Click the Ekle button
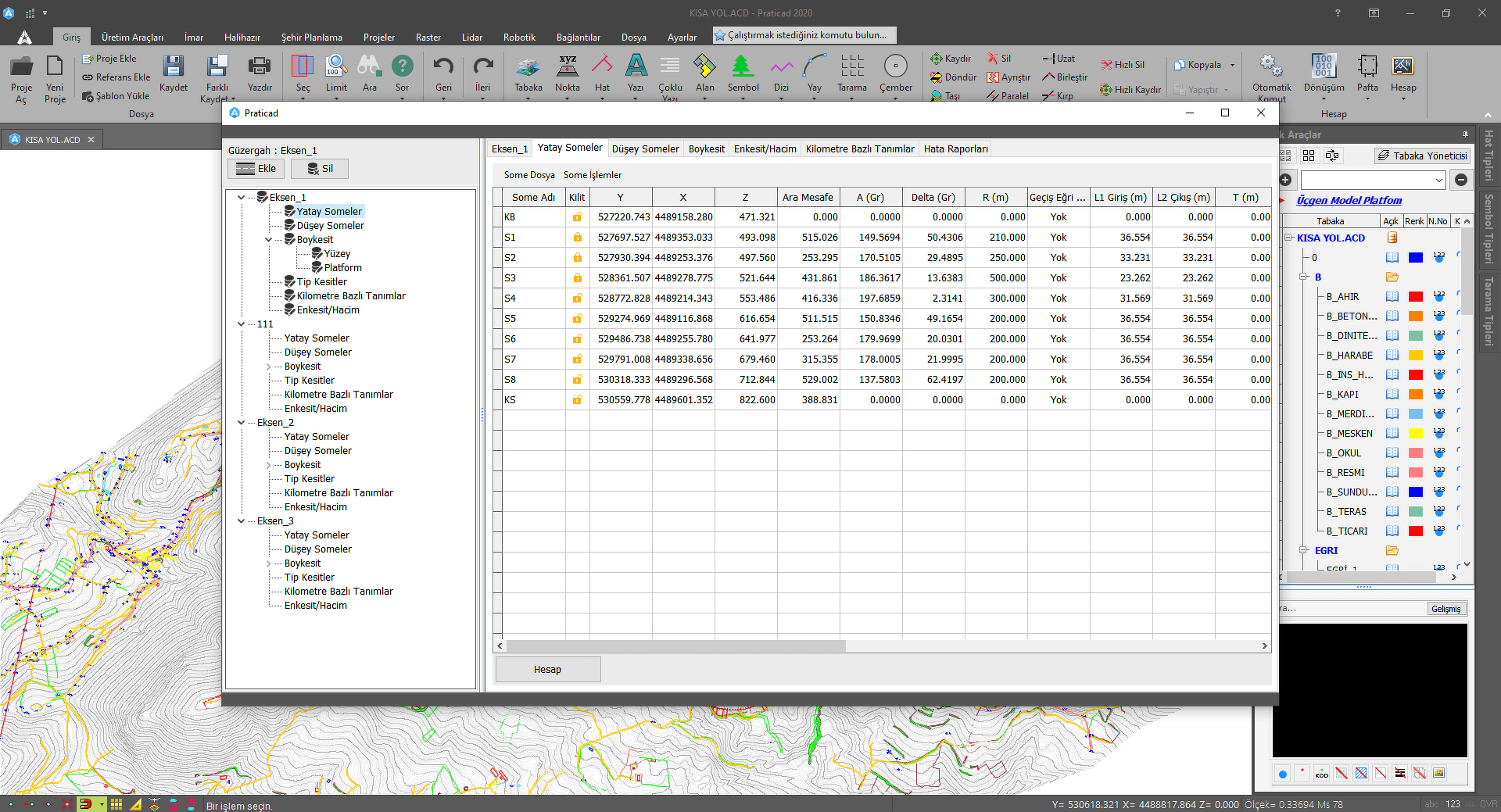Image resolution: width=1501 pixels, height=812 pixels. 256,169
